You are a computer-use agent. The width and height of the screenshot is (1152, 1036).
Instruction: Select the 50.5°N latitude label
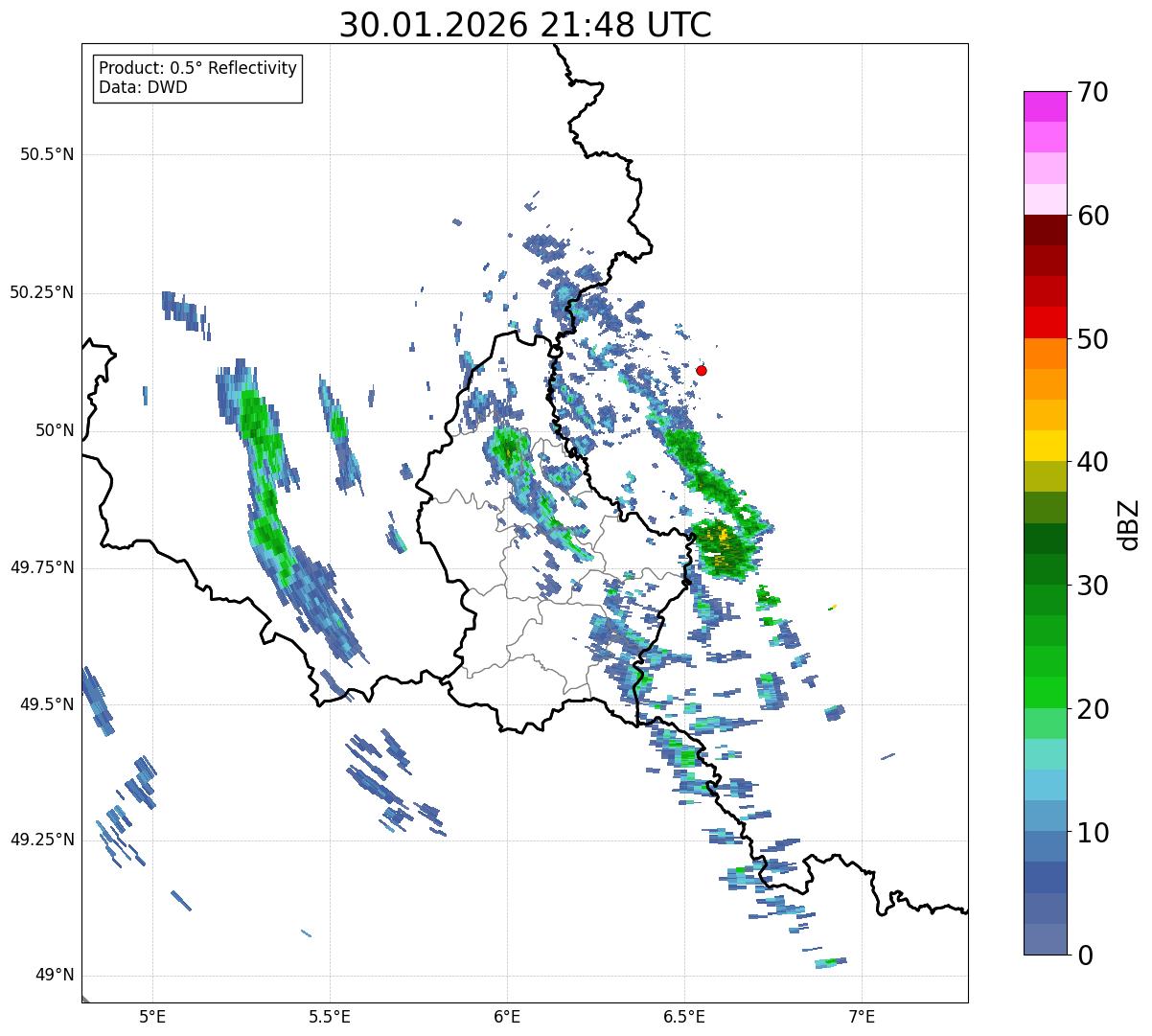tap(47, 154)
